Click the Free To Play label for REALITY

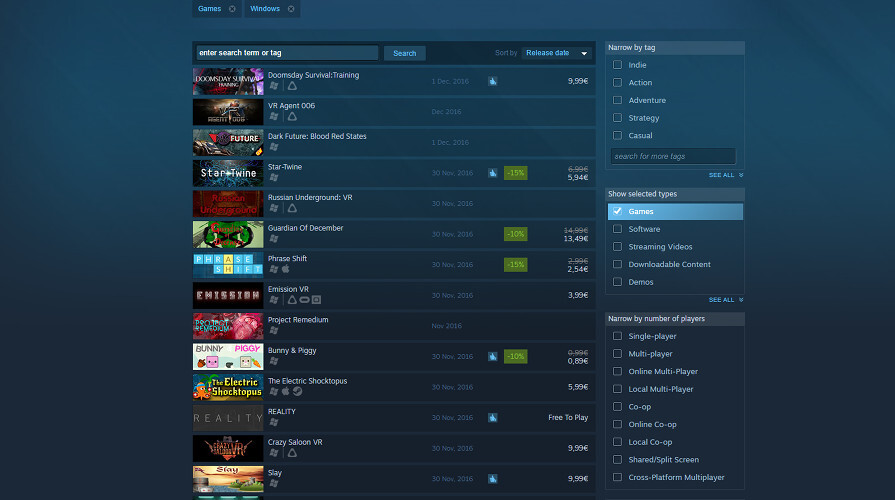click(x=568, y=418)
